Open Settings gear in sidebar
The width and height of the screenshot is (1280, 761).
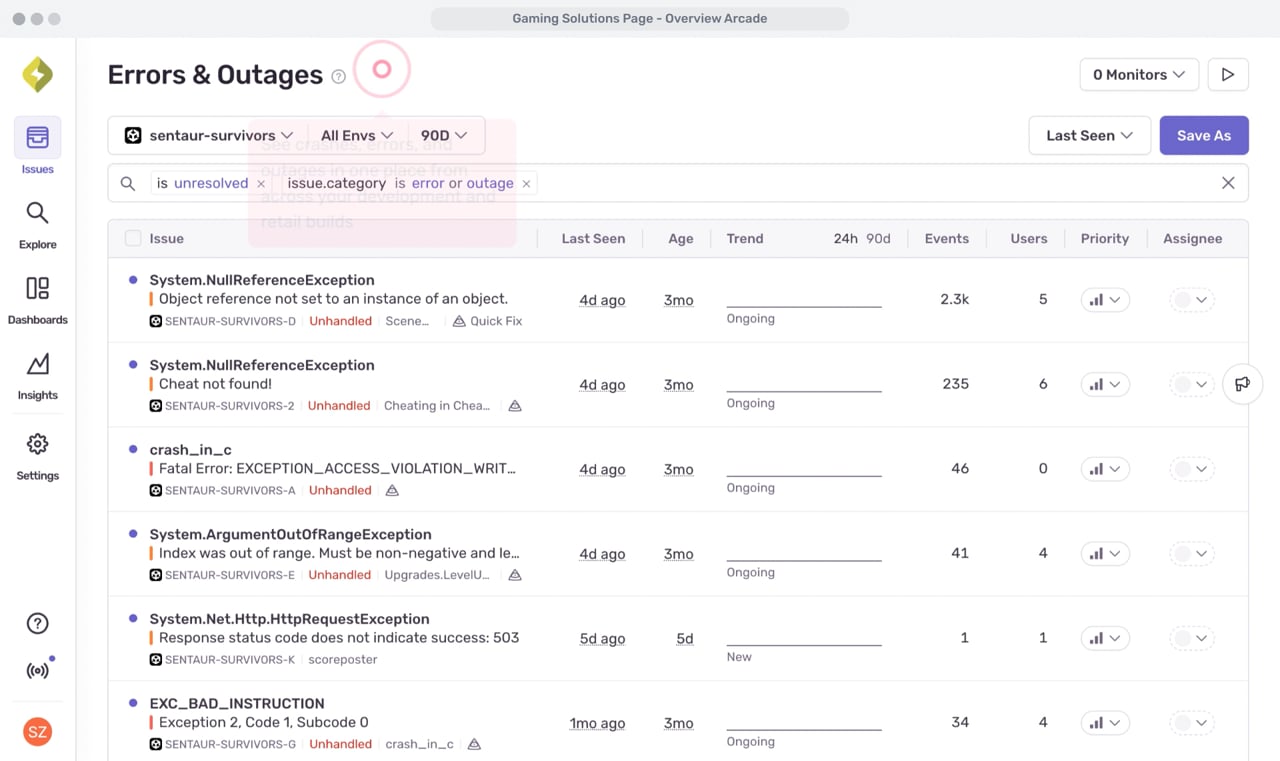(37, 444)
